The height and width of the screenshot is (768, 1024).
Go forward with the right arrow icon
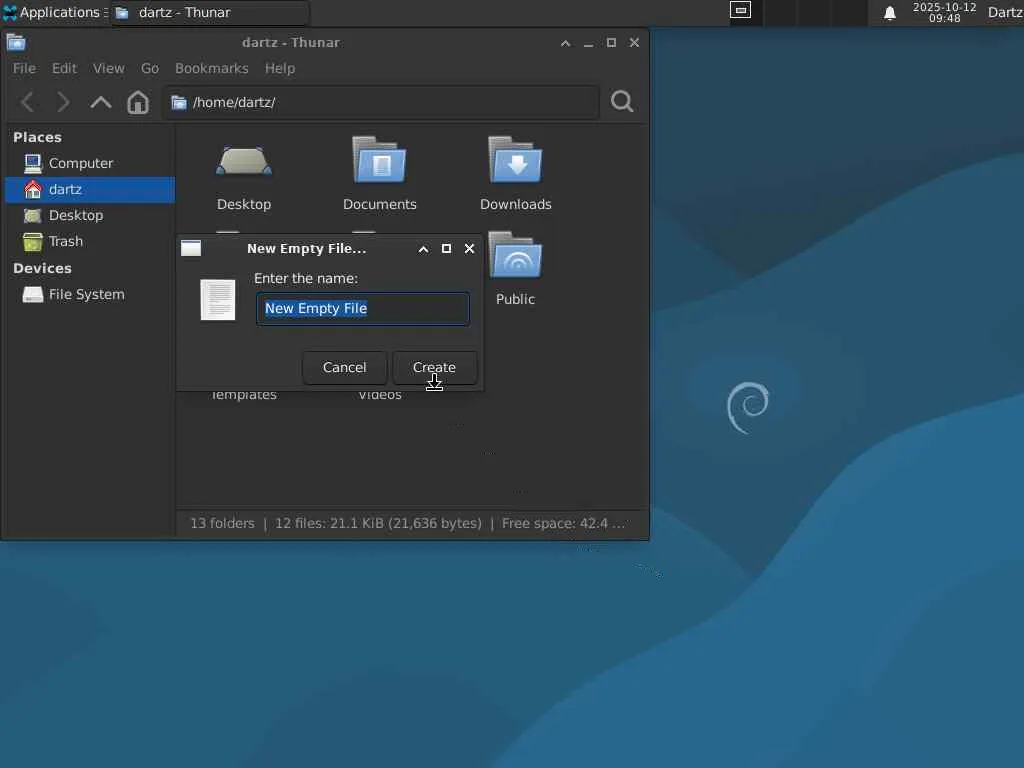tap(63, 102)
